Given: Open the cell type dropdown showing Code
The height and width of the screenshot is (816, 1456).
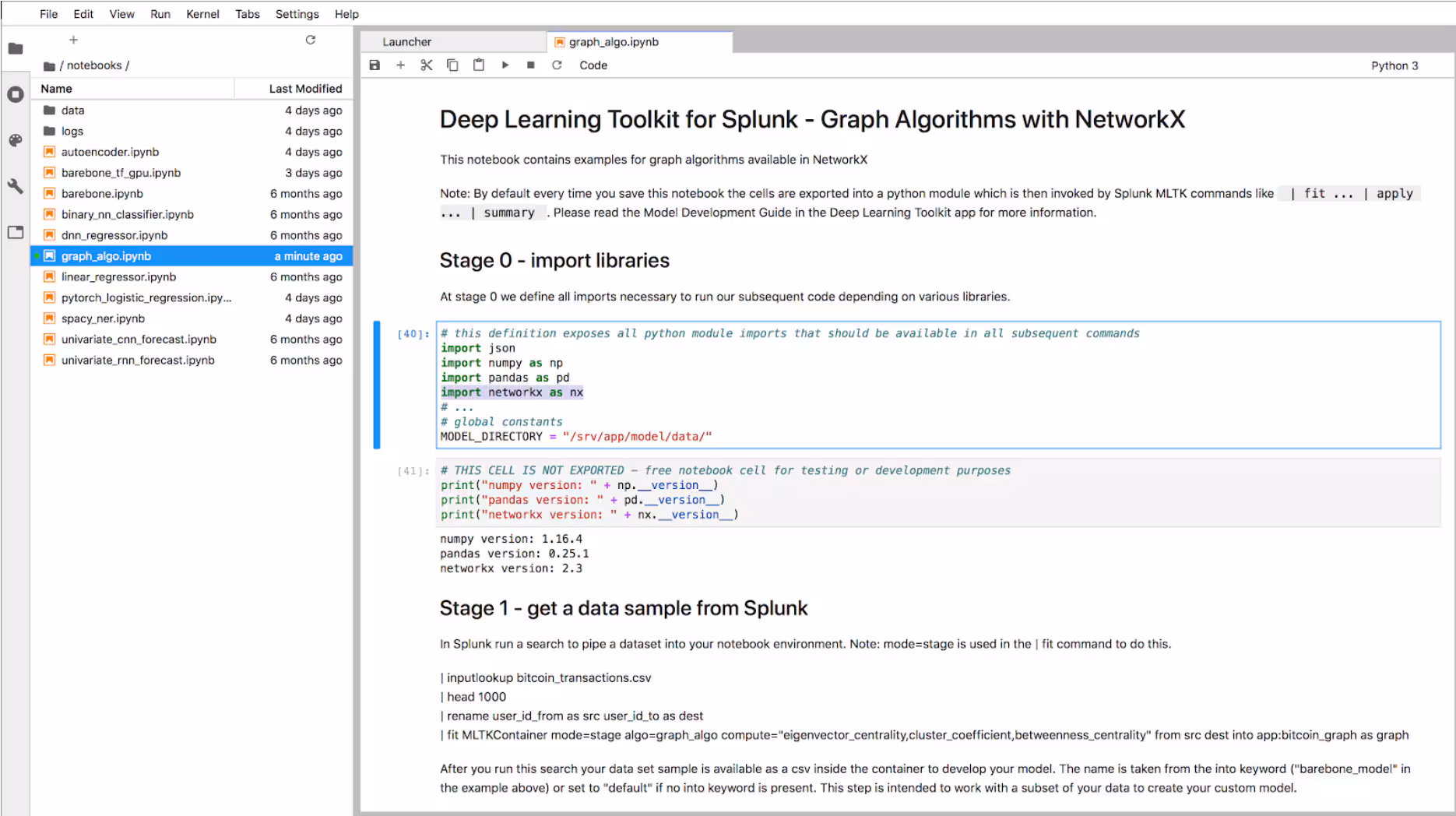Looking at the screenshot, I should coord(593,65).
